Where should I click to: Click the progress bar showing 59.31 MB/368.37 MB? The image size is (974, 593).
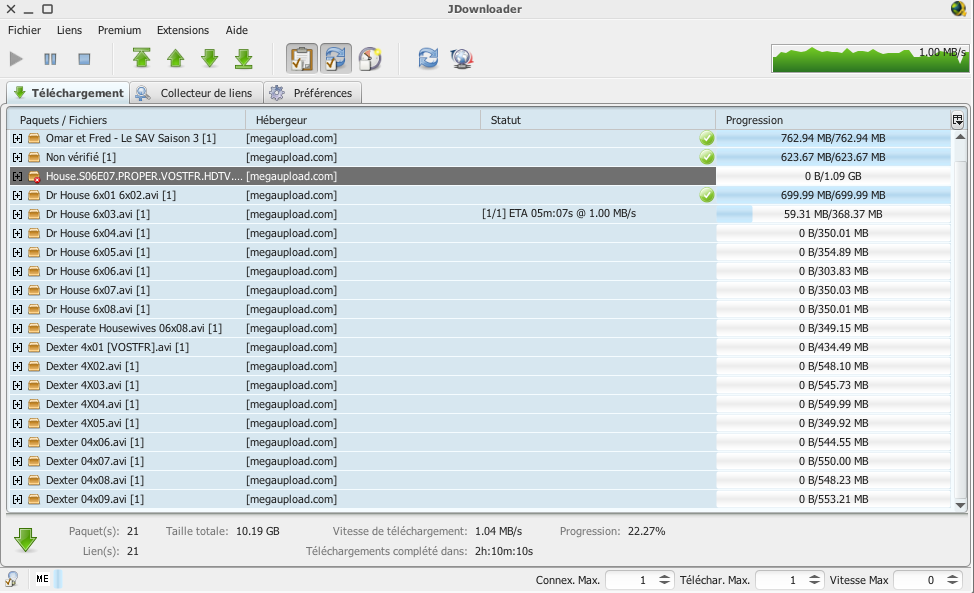click(833, 214)
